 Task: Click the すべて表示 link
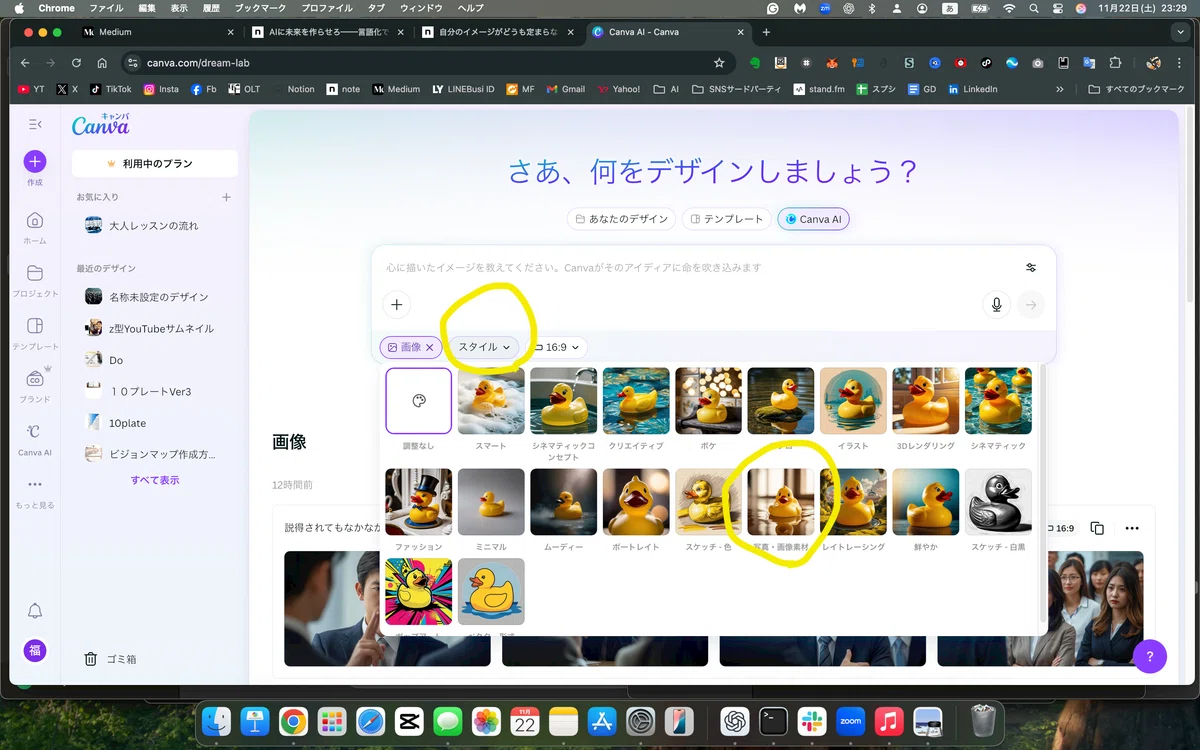coord(155,480)
